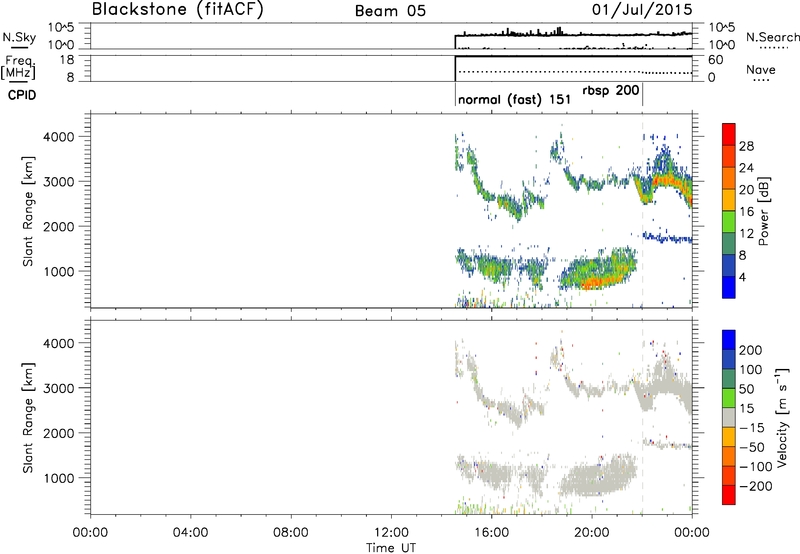The width and height of the screenshot is (800, 554).
Task: Click the "N.Search" legend label
Action: click(772, 37)
